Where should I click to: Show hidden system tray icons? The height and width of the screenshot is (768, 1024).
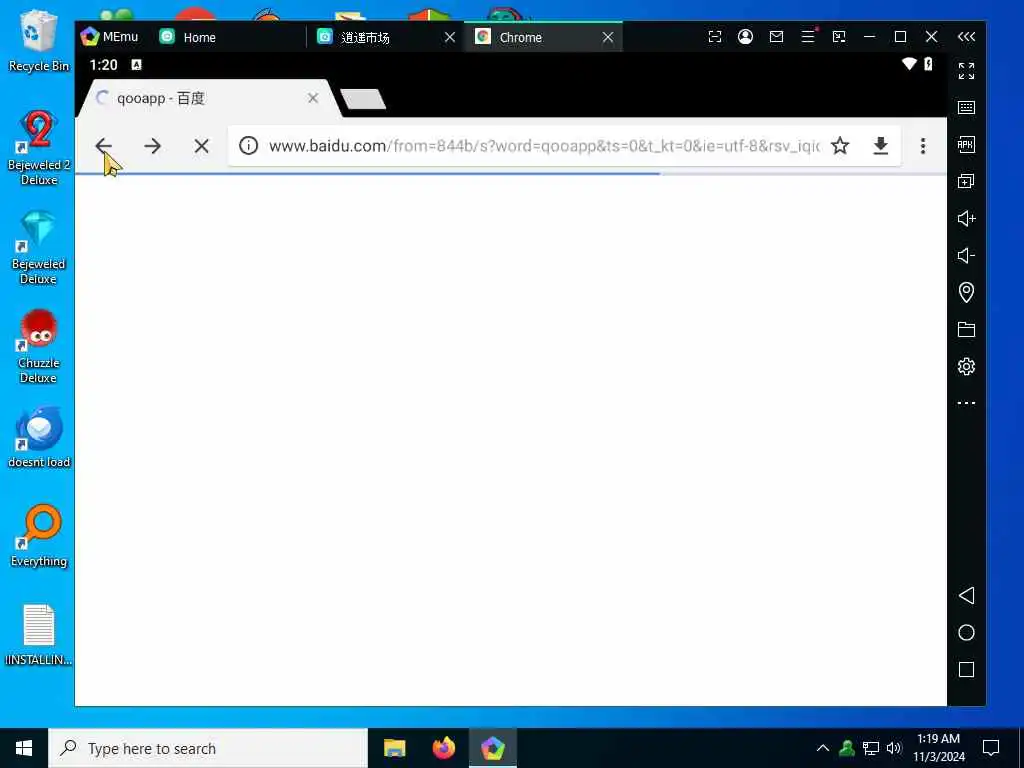823,748
